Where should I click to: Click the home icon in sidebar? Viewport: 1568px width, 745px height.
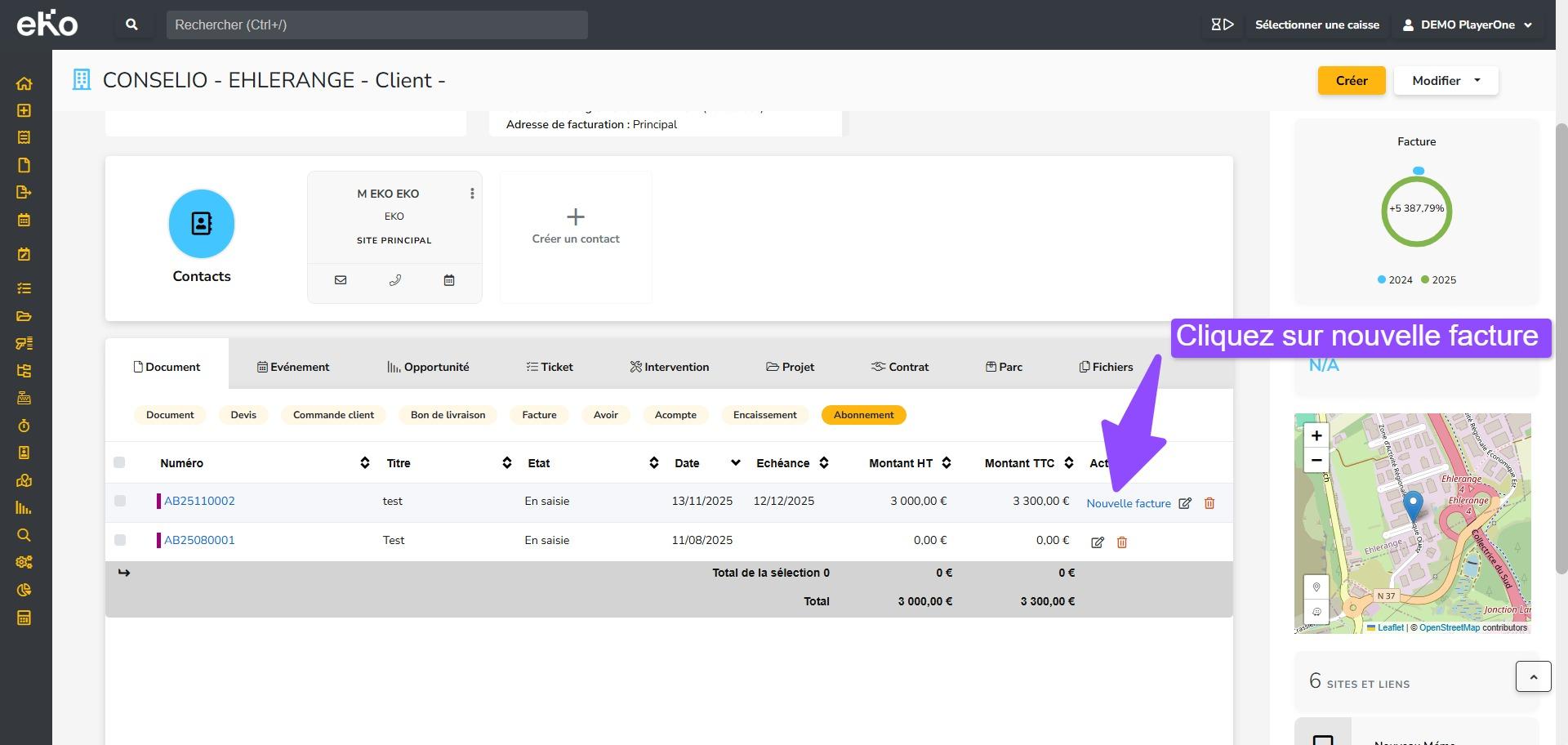(24, 83)
